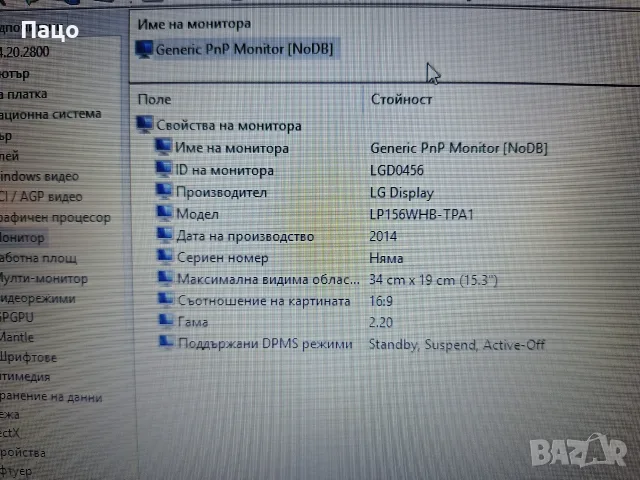Select the Име на монитора field label
Image resolution: width=640 pixels, height=480 pixels.
point(232,148)
